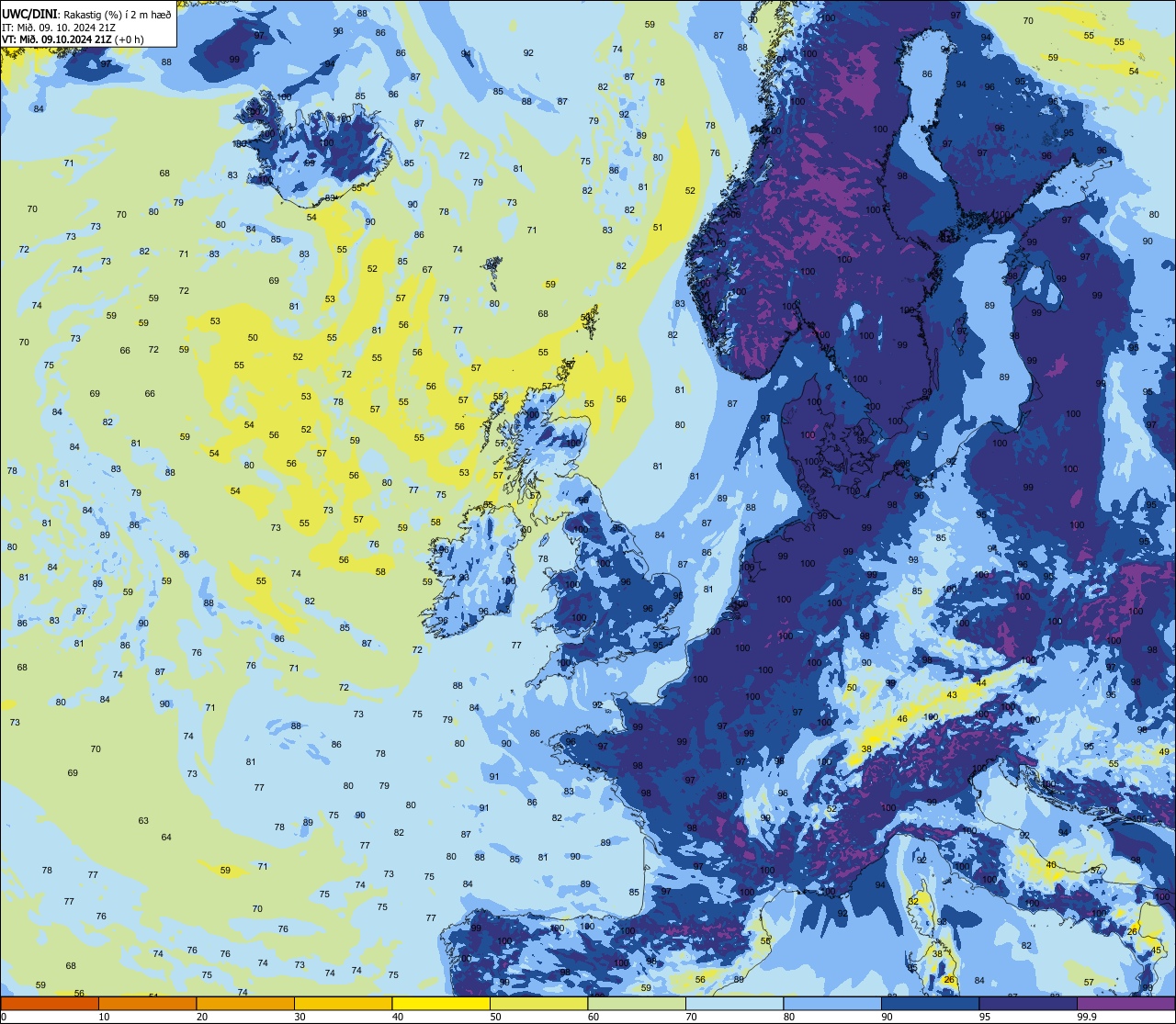Click the 60–70 light green legend swatch
Screen dimensions: 1176x1024
(637, 1003)
